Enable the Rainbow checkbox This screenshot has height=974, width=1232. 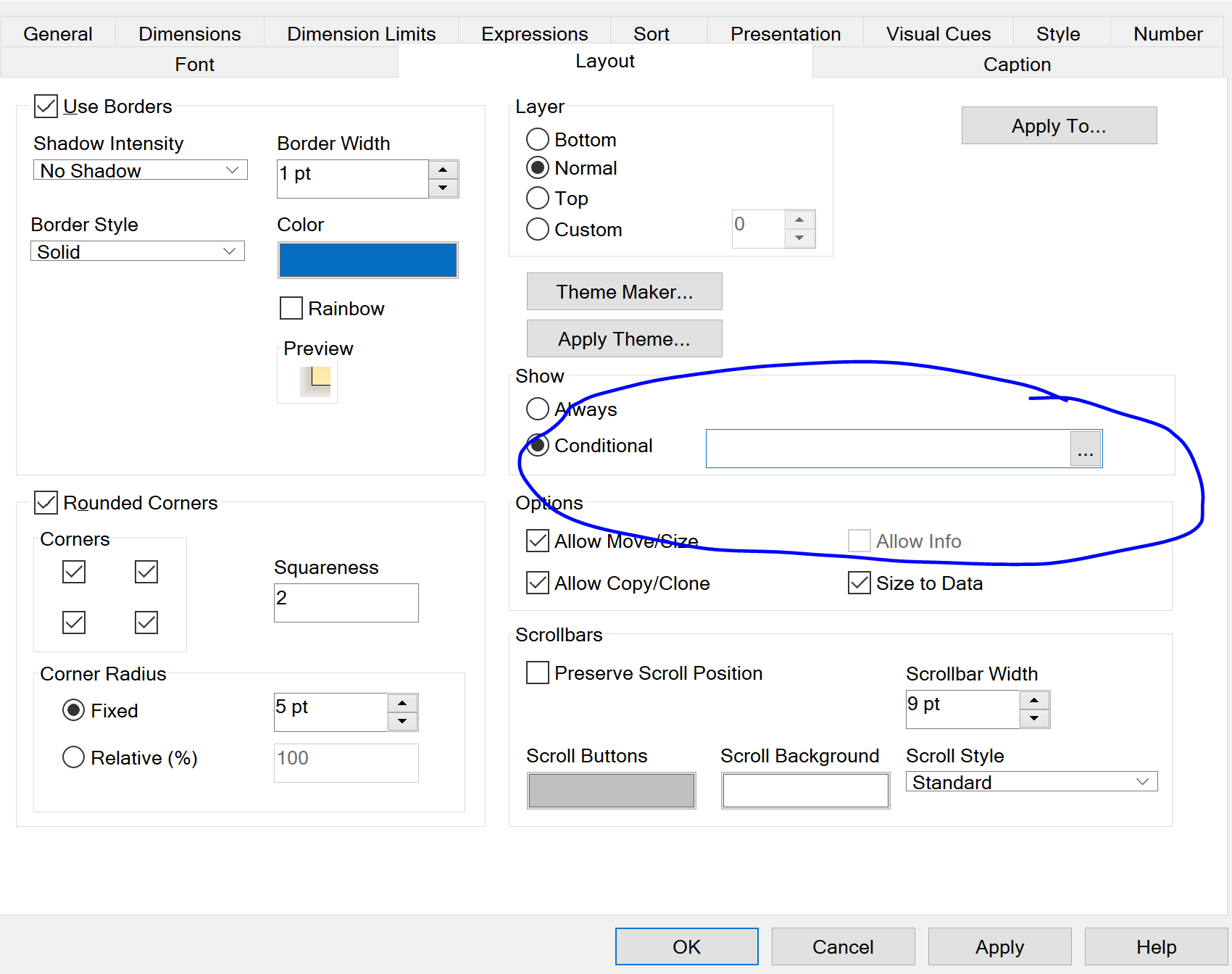[x=291, y=308]
